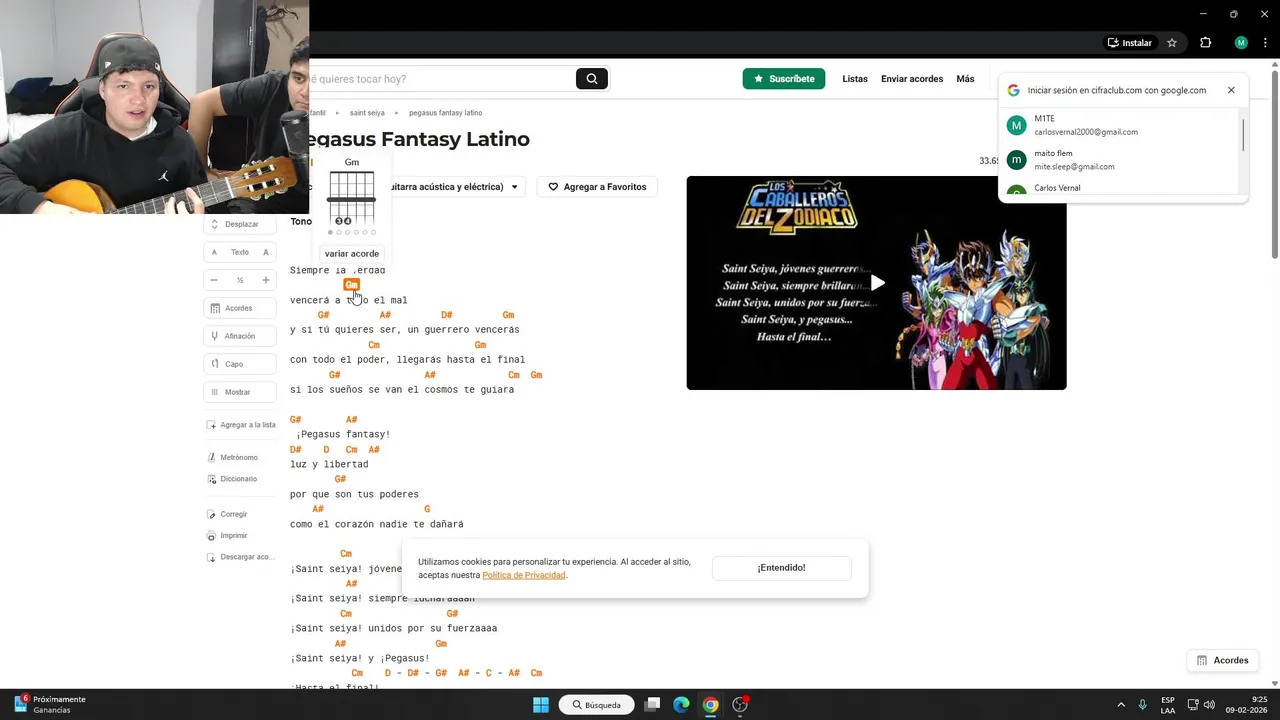Viewport: 1280px width, 720px height.
Task: Open the Windows Start menu
Action: pos(541,705)
